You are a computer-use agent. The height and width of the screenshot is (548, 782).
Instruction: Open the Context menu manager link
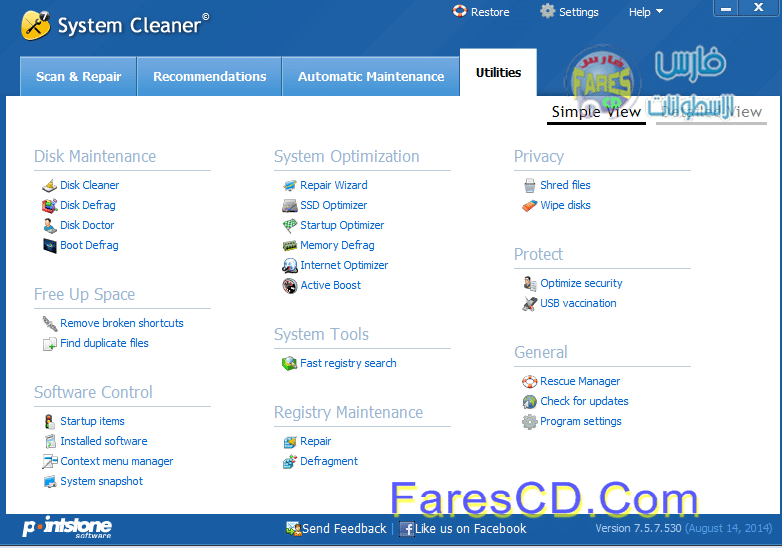coord(117,461)
